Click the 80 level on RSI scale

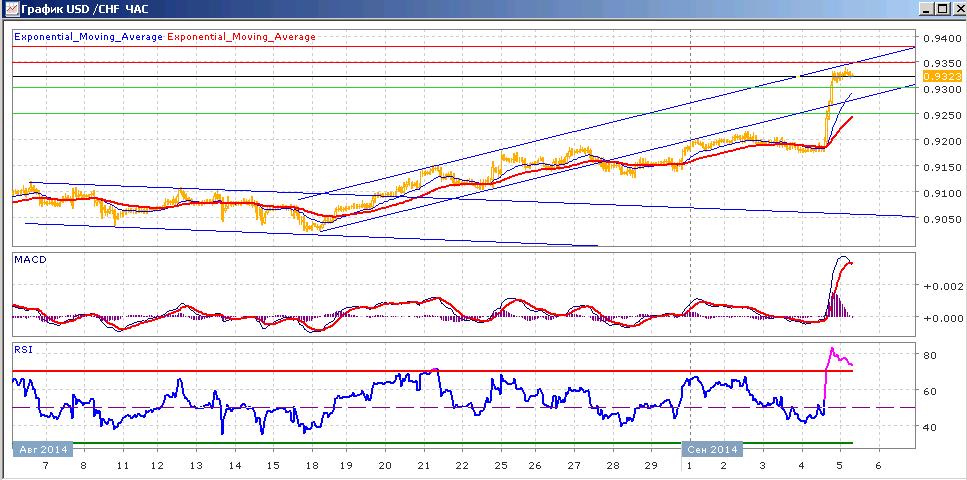(x=929, y=355)
